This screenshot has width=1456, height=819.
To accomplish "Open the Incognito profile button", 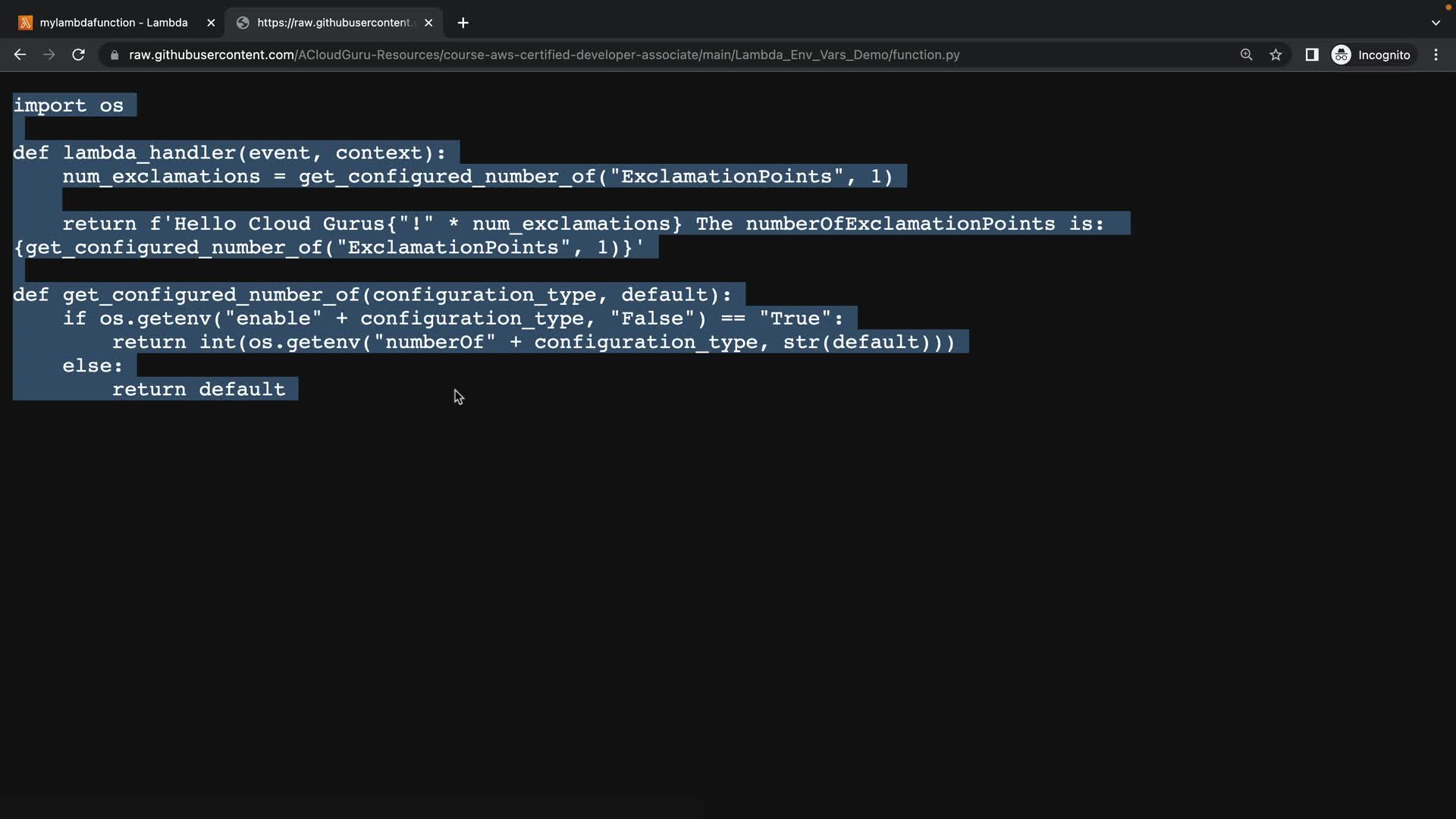I will [1371, 55].
